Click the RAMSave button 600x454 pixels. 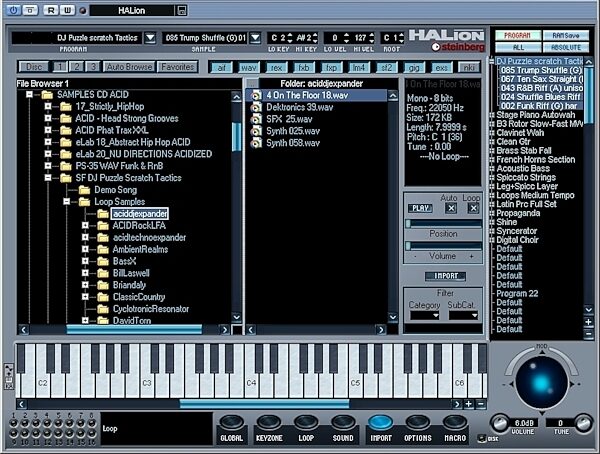566,36
